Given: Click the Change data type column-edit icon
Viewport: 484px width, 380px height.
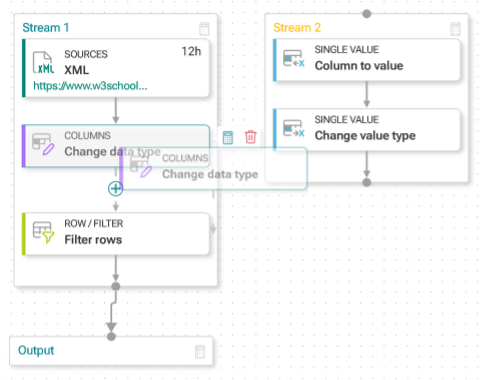Looking at the screenshot, I should click(43, 144).
